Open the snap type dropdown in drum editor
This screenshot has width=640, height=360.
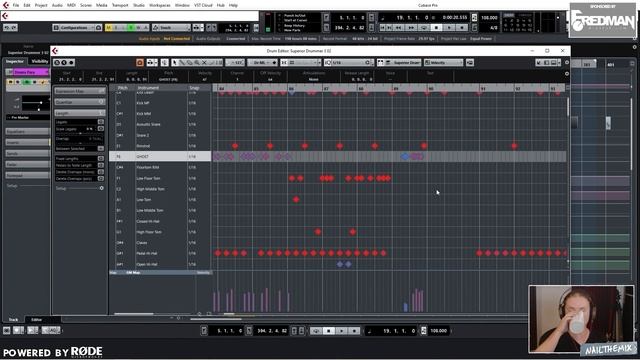(x=304, y=62)
